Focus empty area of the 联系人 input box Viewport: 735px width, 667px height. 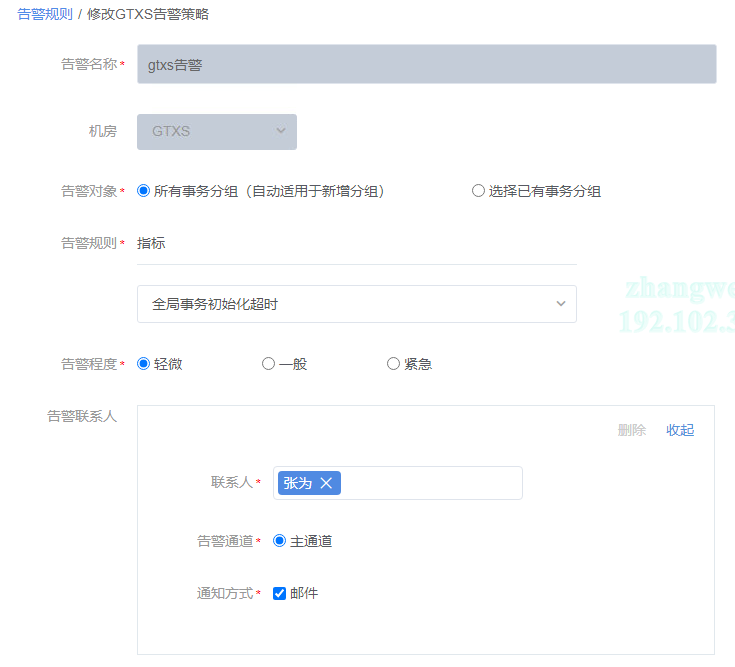(430, 483)
